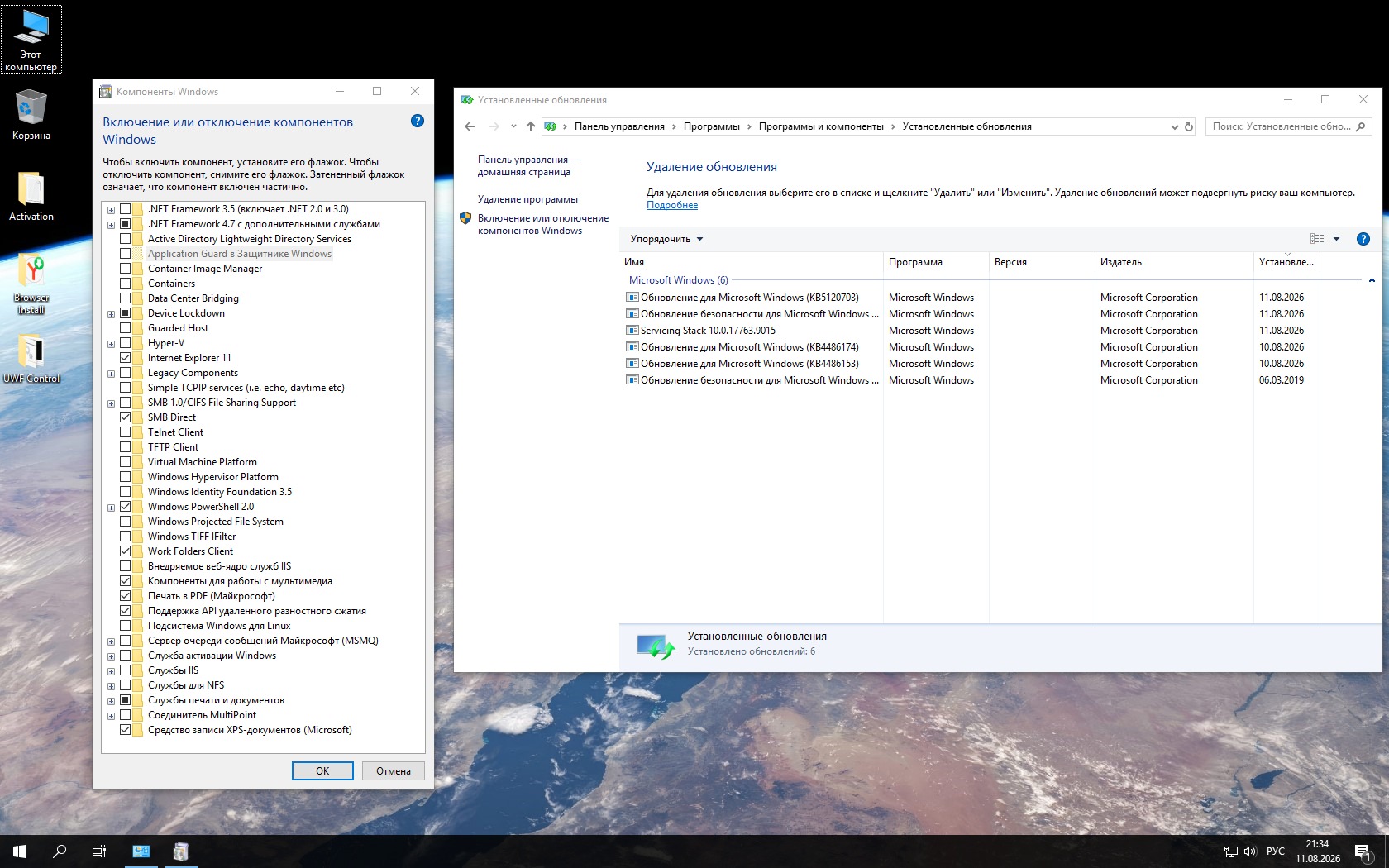Click the search magnifier in Installed Updates
The image size is (1389, 868).
1361,126
